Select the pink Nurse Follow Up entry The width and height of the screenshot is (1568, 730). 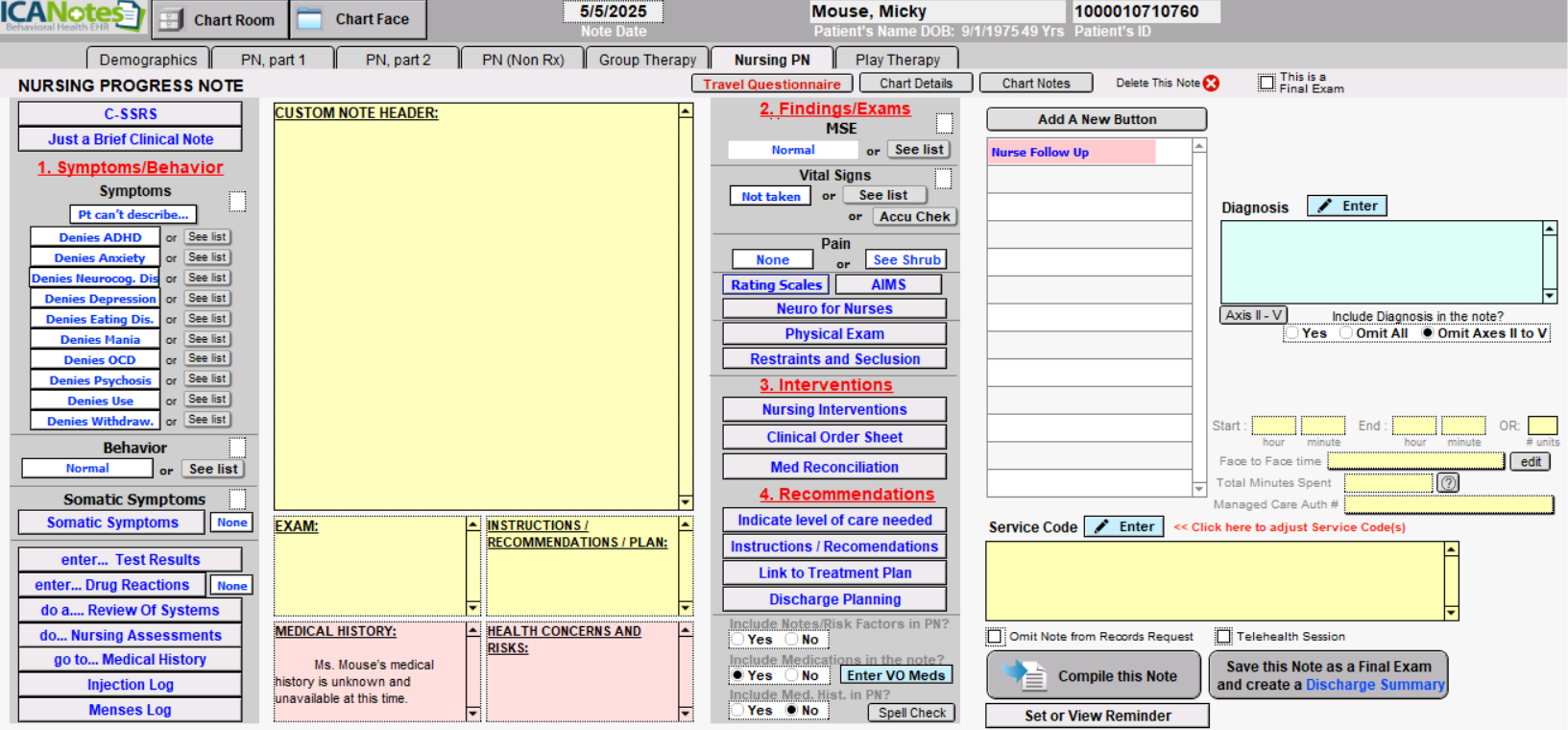1071,152
